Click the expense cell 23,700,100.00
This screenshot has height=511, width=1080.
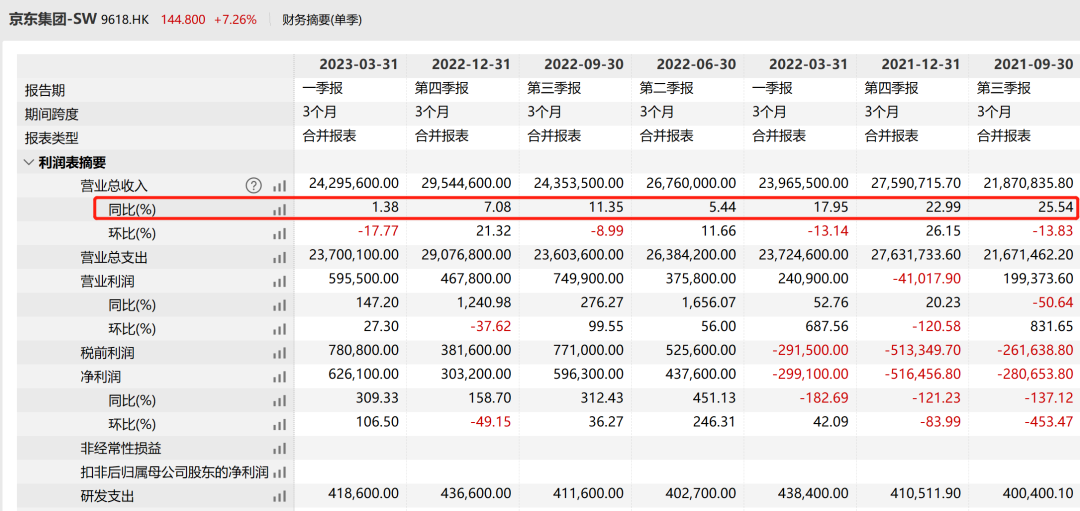coord(354,256)
